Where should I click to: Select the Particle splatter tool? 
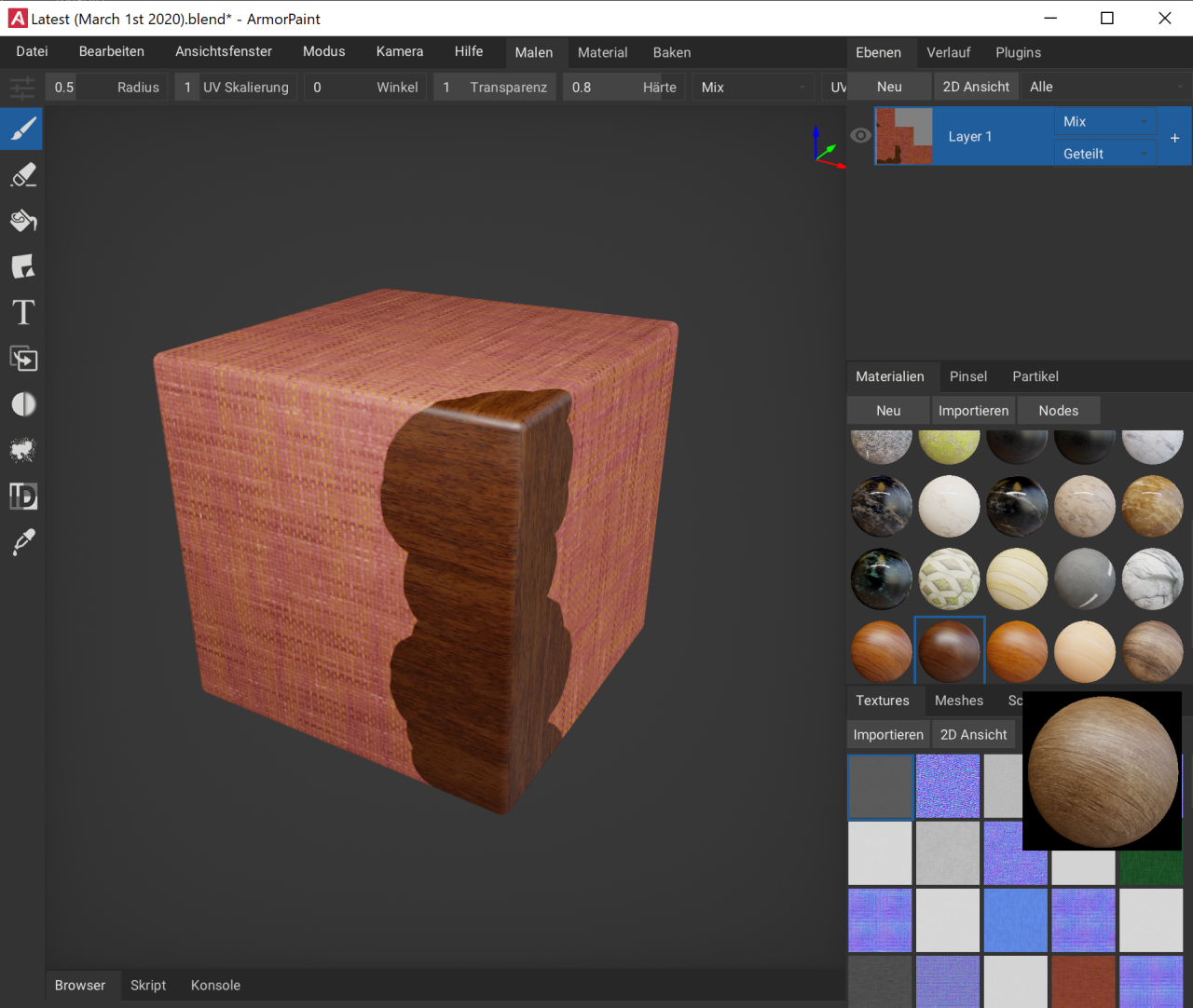23,451
